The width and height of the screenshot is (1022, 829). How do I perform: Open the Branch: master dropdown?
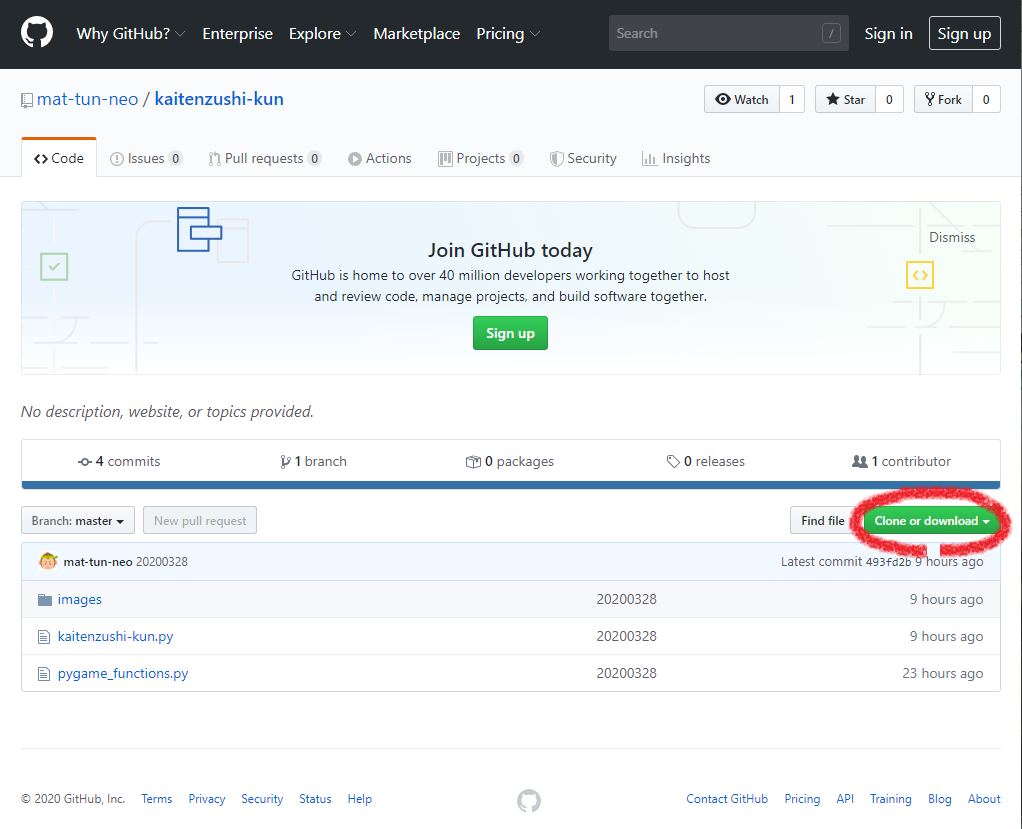click(x=78, y=520)
